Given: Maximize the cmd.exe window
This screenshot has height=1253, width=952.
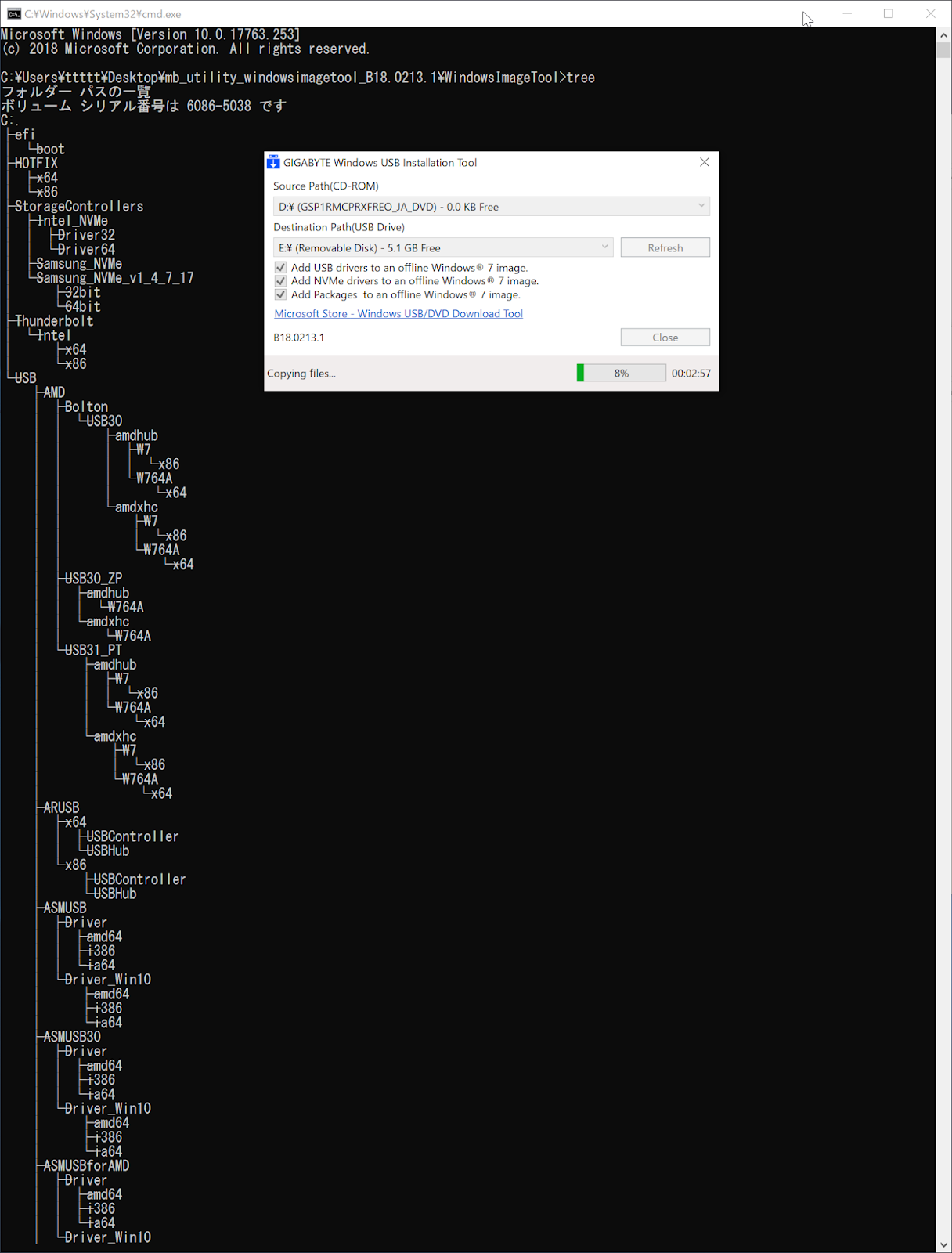Looking at the screenshot, I should 889,13.
